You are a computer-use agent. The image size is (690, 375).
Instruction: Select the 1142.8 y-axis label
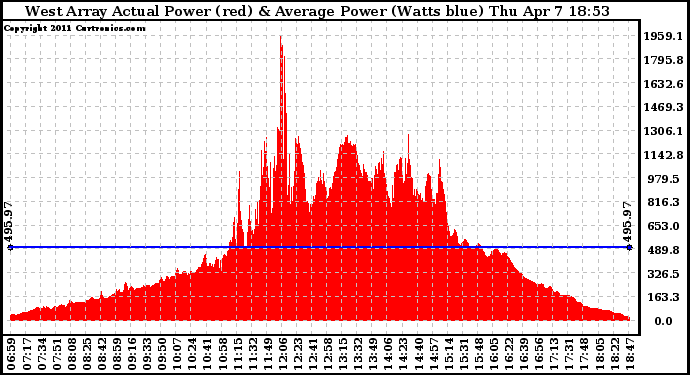(663, 155)
